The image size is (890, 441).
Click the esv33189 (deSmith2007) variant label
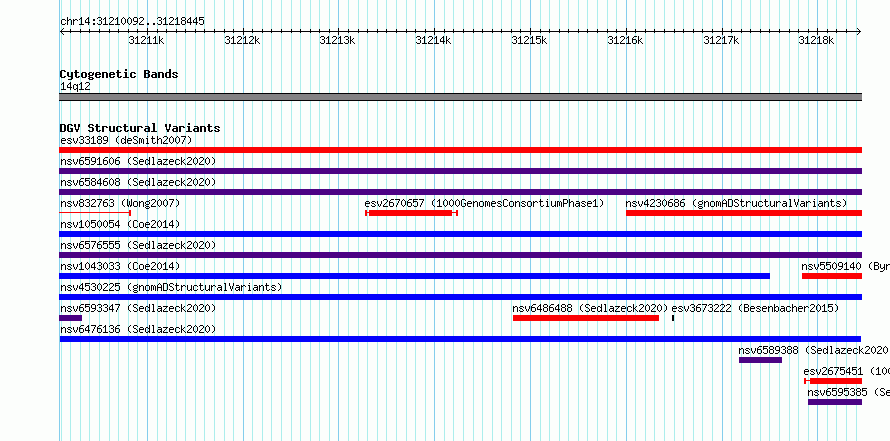[x=126, y=140]
